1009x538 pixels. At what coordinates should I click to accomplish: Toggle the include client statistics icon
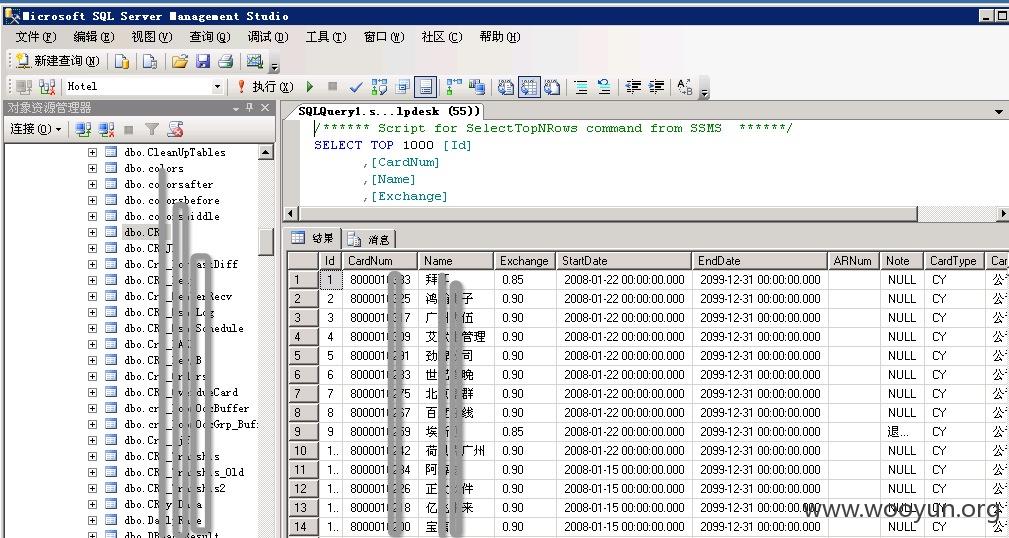[477, 86]
